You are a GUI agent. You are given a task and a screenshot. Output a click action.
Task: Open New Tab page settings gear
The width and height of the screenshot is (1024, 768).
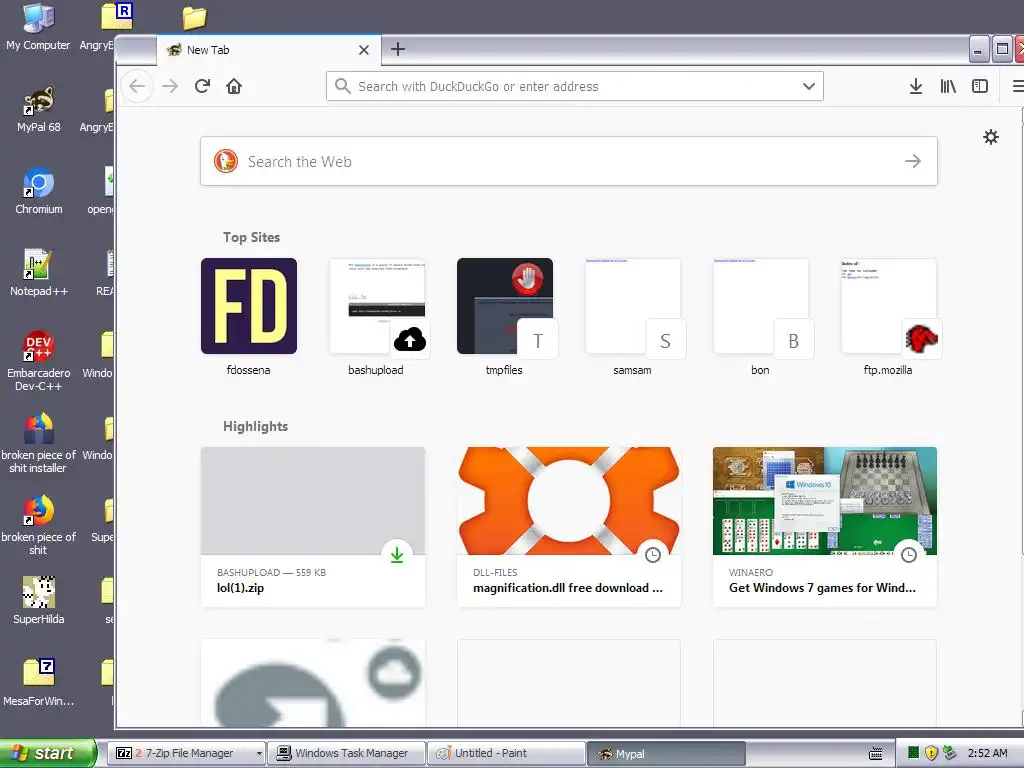991,137
